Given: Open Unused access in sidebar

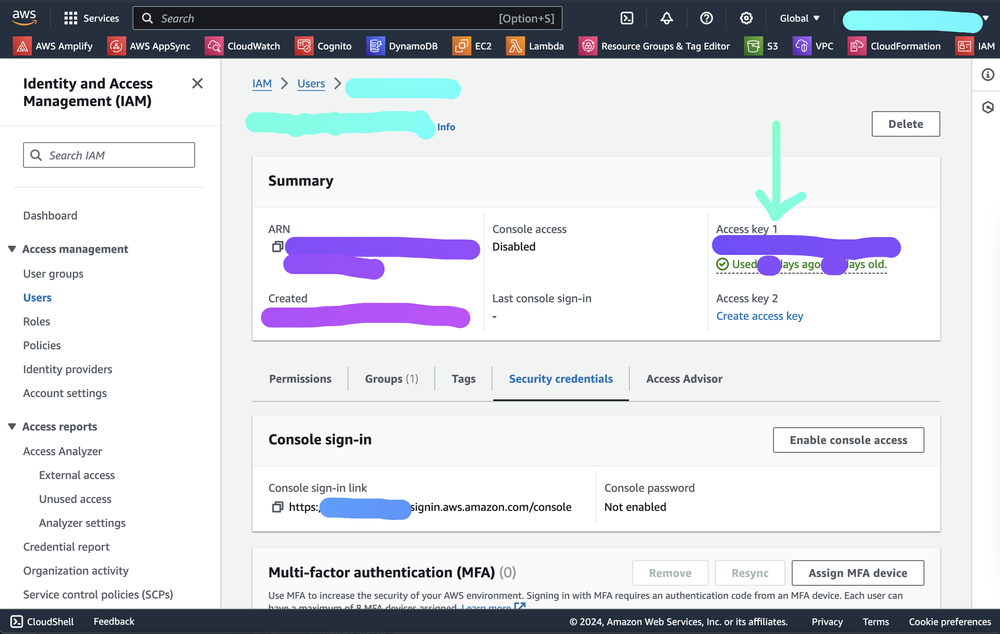Looking at the screenshot, I should click(75, 499).
